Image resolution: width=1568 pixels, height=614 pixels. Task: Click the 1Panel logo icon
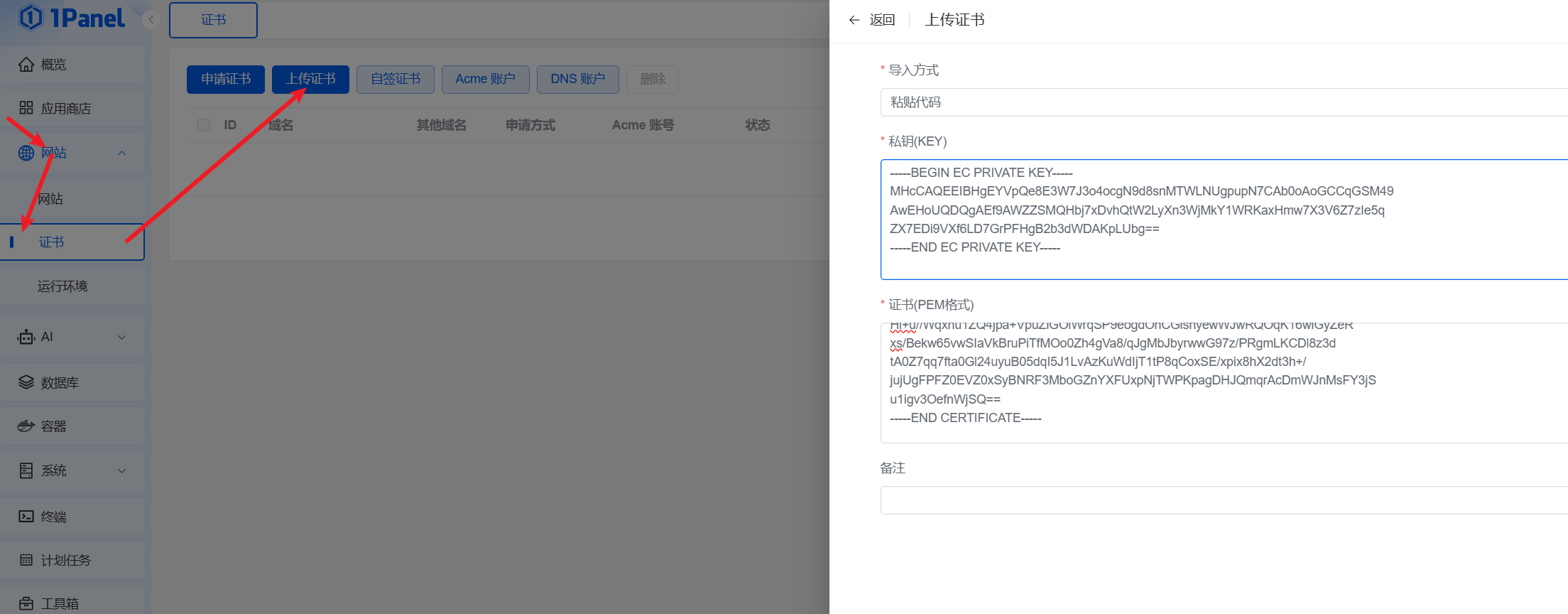pos(31,18)
